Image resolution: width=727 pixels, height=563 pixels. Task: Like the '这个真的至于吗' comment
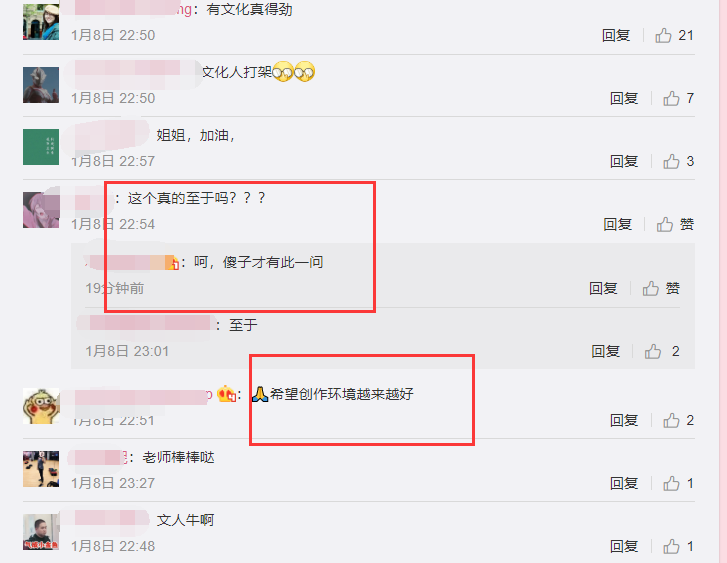[675, 224]
